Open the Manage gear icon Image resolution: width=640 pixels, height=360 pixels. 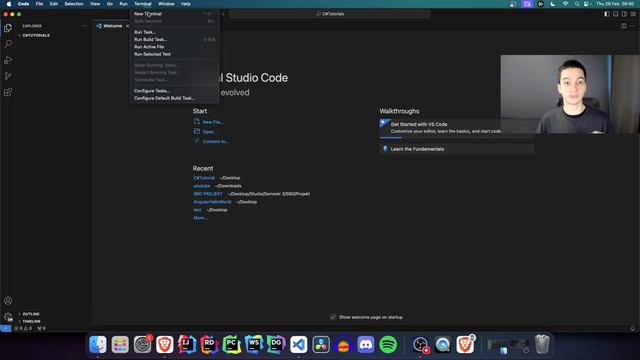[x=8, y=317]
